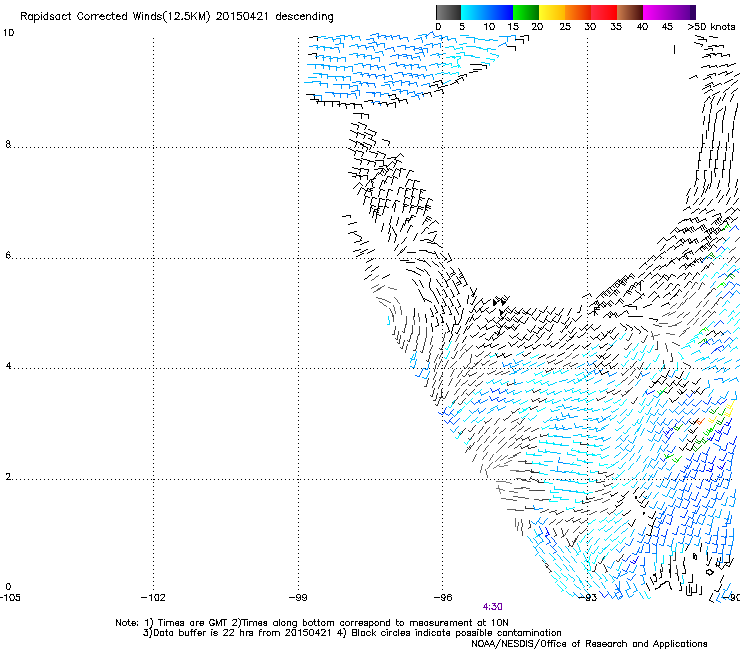
Task: Click longitude label '-102' on the axis
Action: 153,598
